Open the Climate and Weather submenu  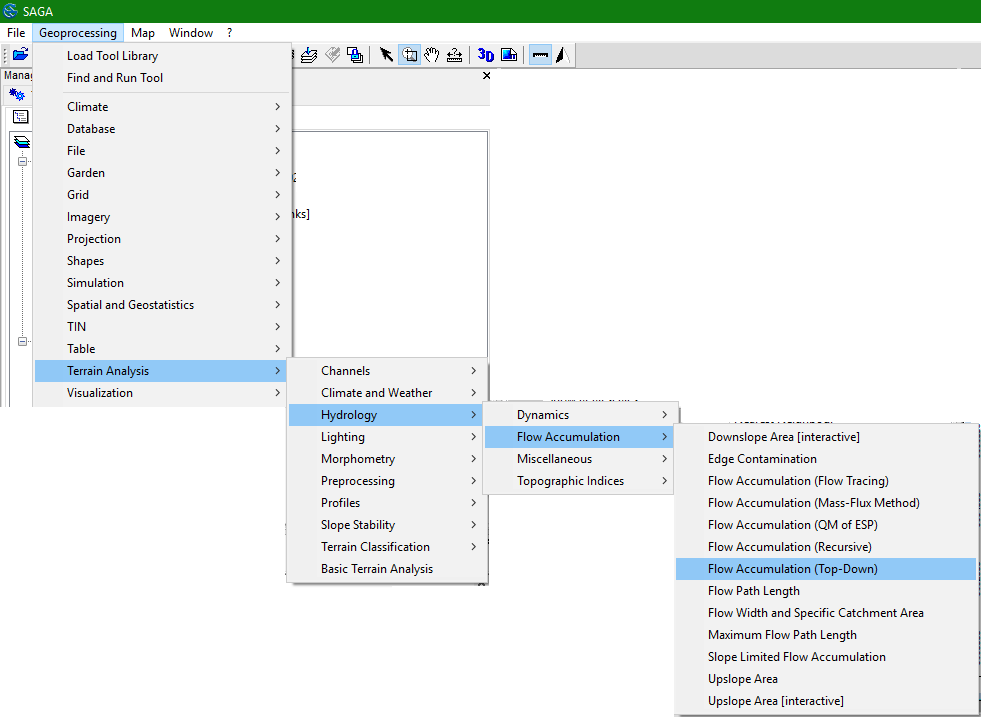[387, 393]
